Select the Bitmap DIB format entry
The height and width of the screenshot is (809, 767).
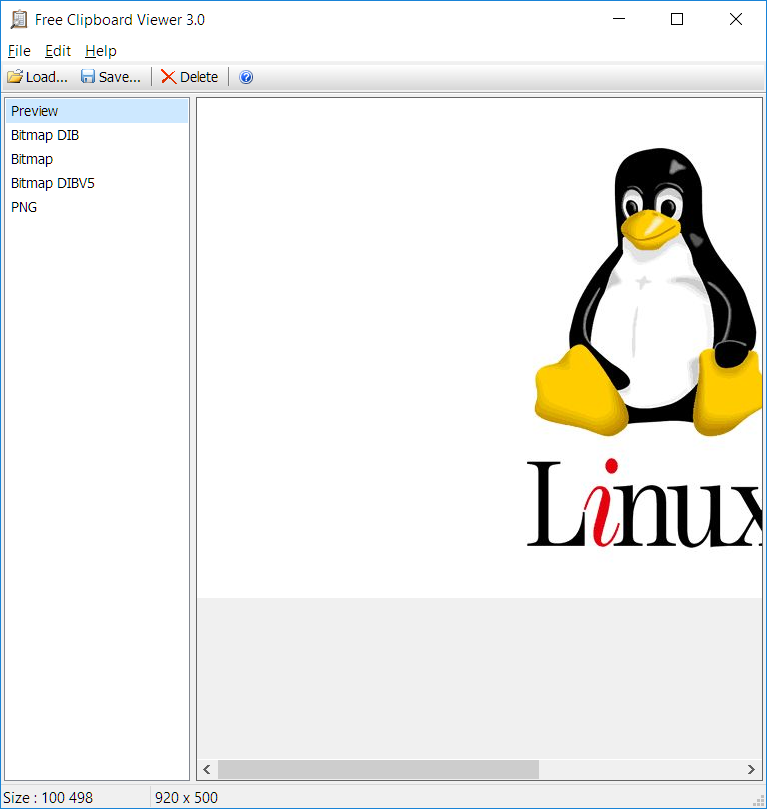click(x=97, y=135)
